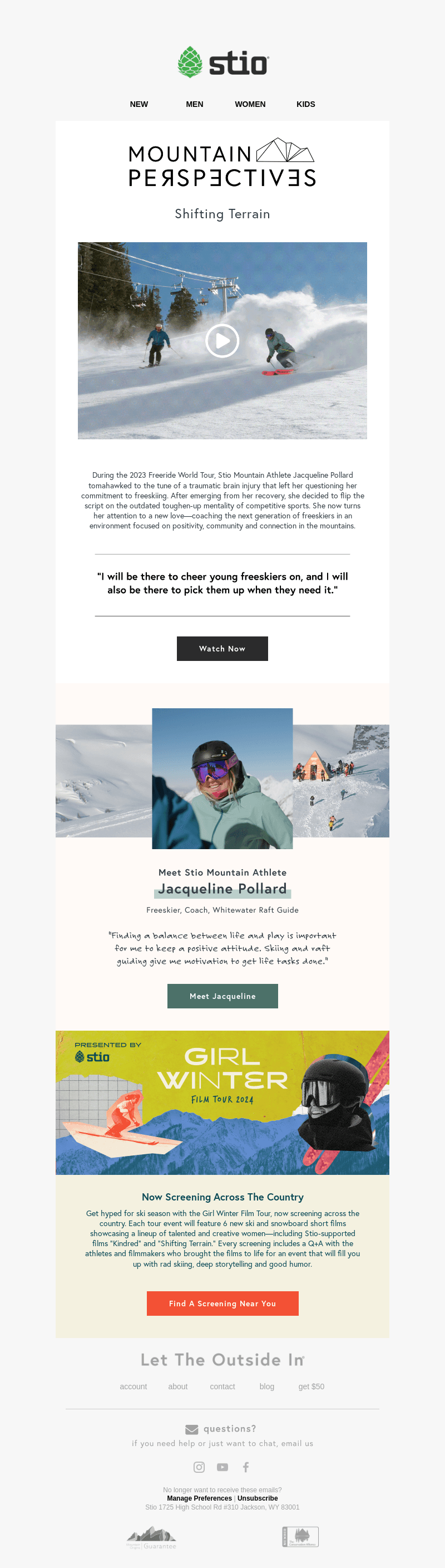Click the Mountain Perspectives logo heading
The width and height of the screenshot is (445, 1568).
(222, 162)
